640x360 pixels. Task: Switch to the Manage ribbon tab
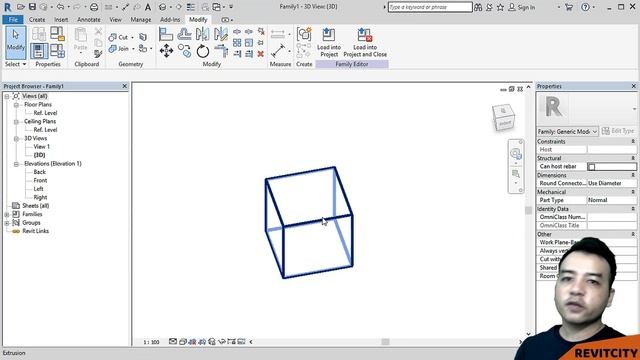click(141, 20)
